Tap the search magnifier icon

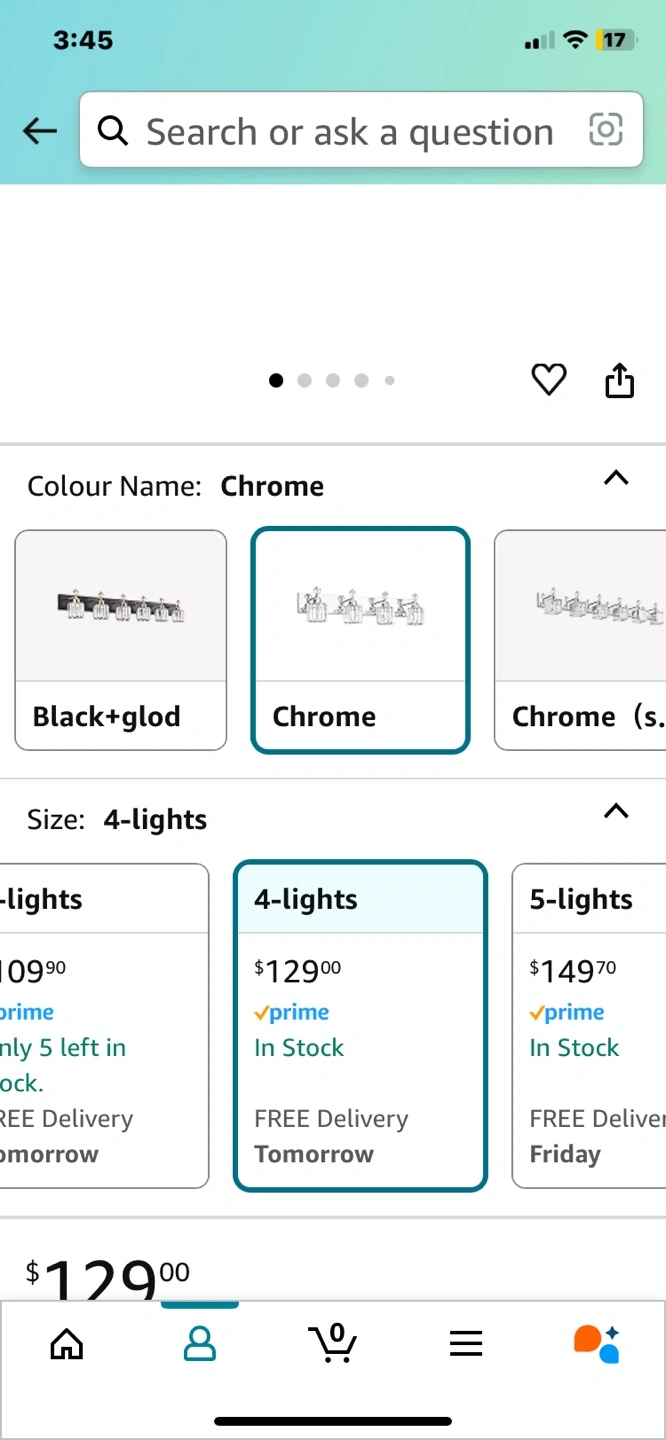[113, 131]
